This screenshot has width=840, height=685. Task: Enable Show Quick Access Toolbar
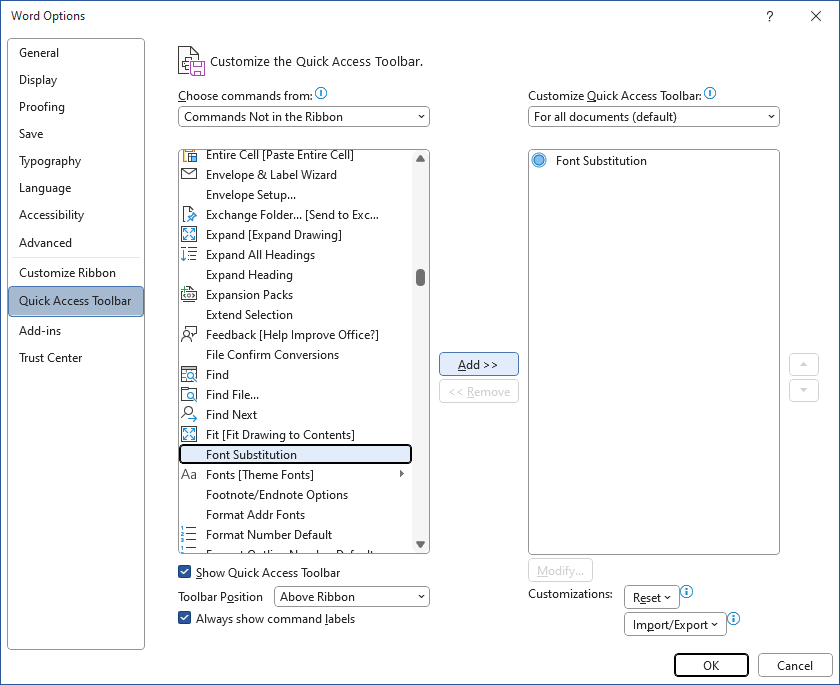point(184,573)
